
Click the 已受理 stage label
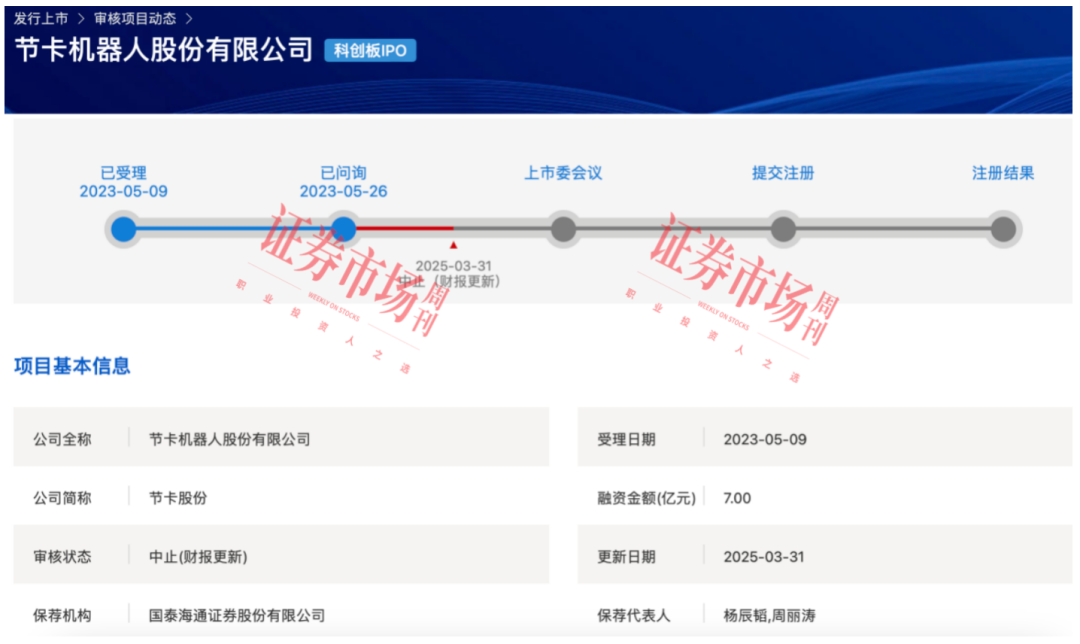tap(123, 173)
